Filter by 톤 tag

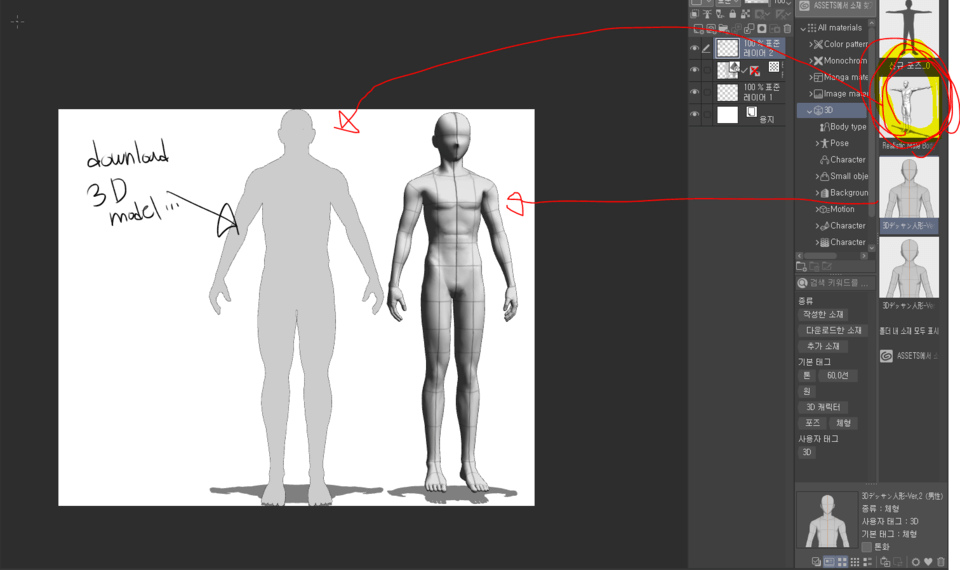point(807,375)
